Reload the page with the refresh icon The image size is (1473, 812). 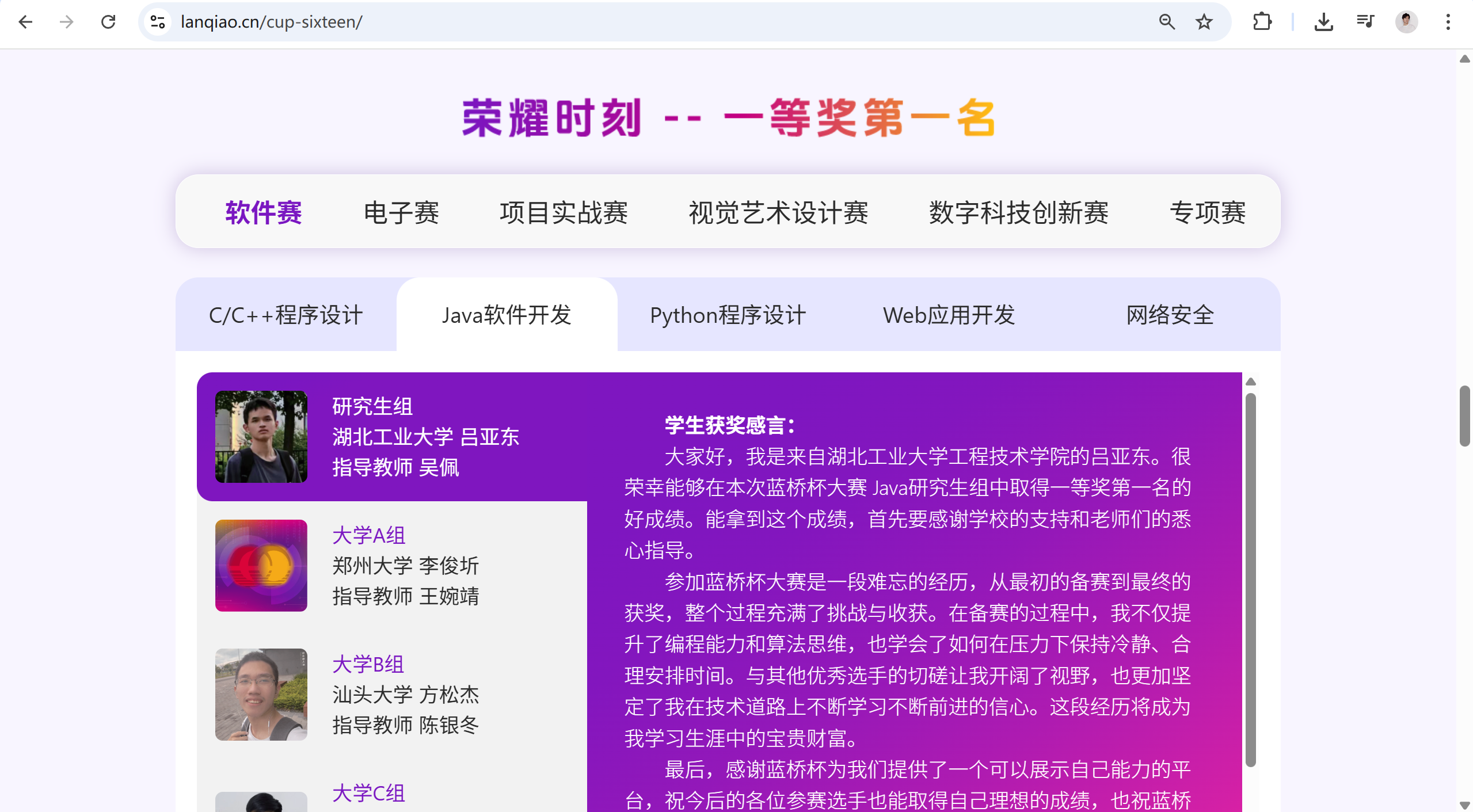tap(108, 22)
